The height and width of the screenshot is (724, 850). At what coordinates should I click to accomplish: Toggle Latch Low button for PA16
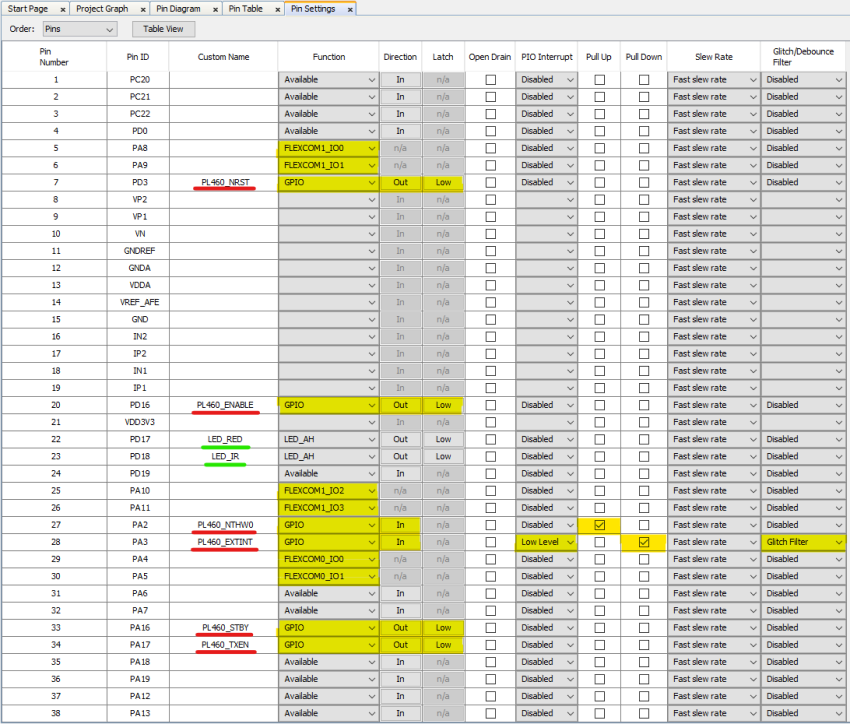pyautogui.click(x=443, y=628)
